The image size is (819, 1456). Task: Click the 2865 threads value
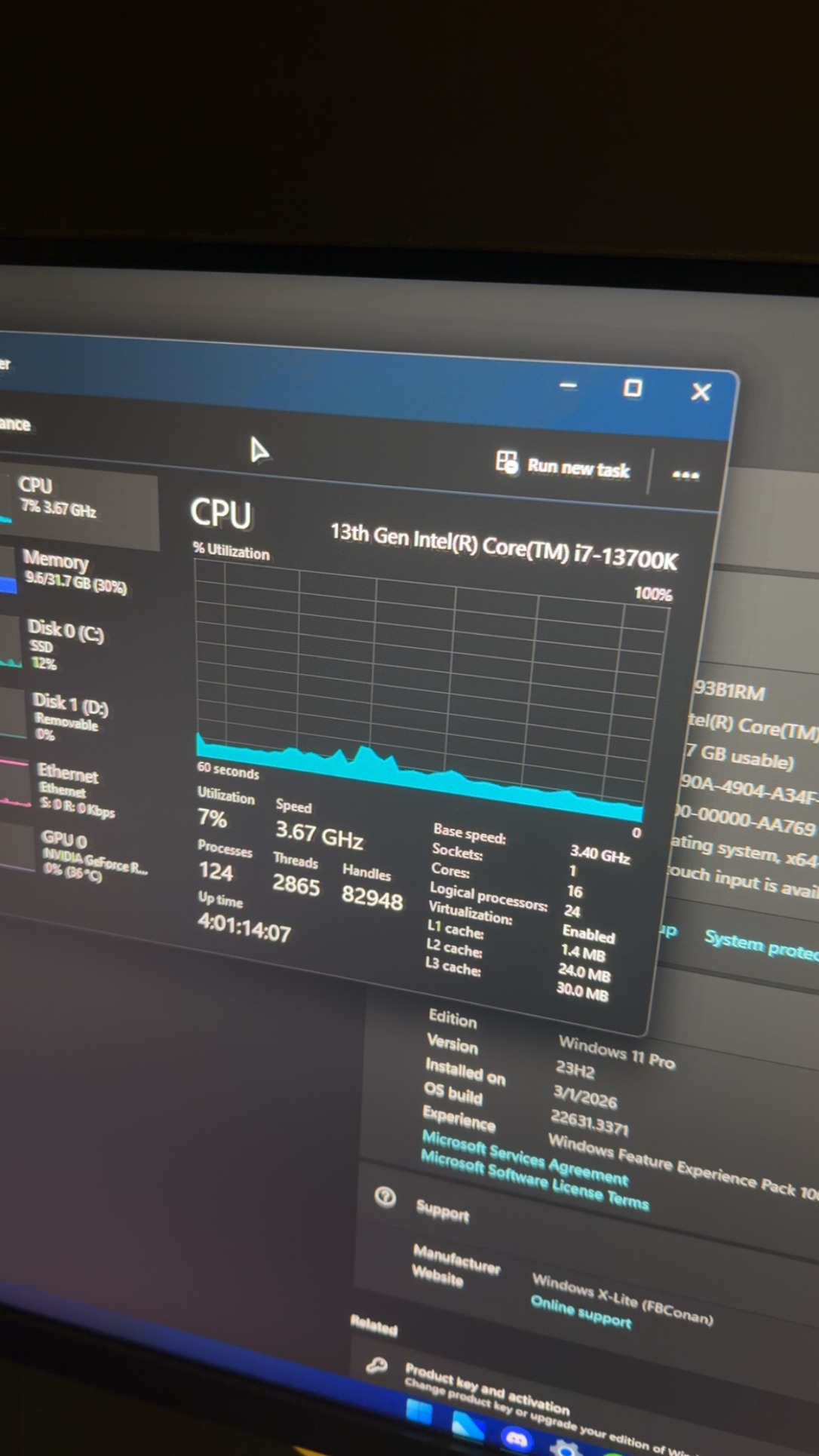(296, 884)
